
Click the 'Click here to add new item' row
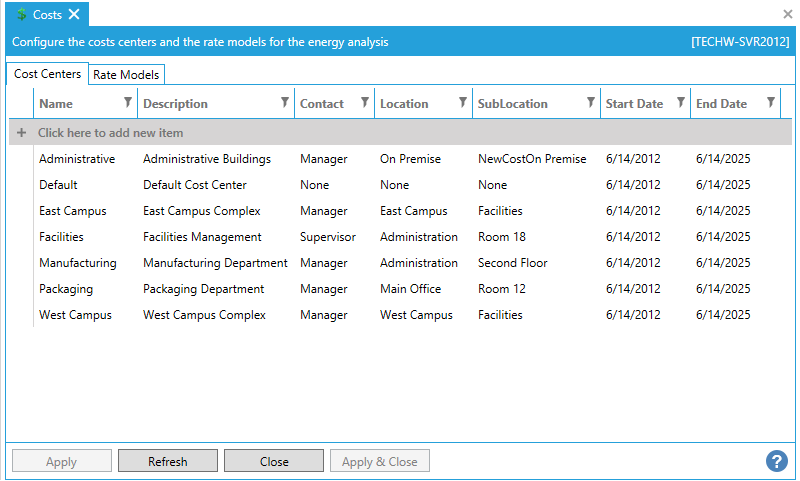point(110,133)
